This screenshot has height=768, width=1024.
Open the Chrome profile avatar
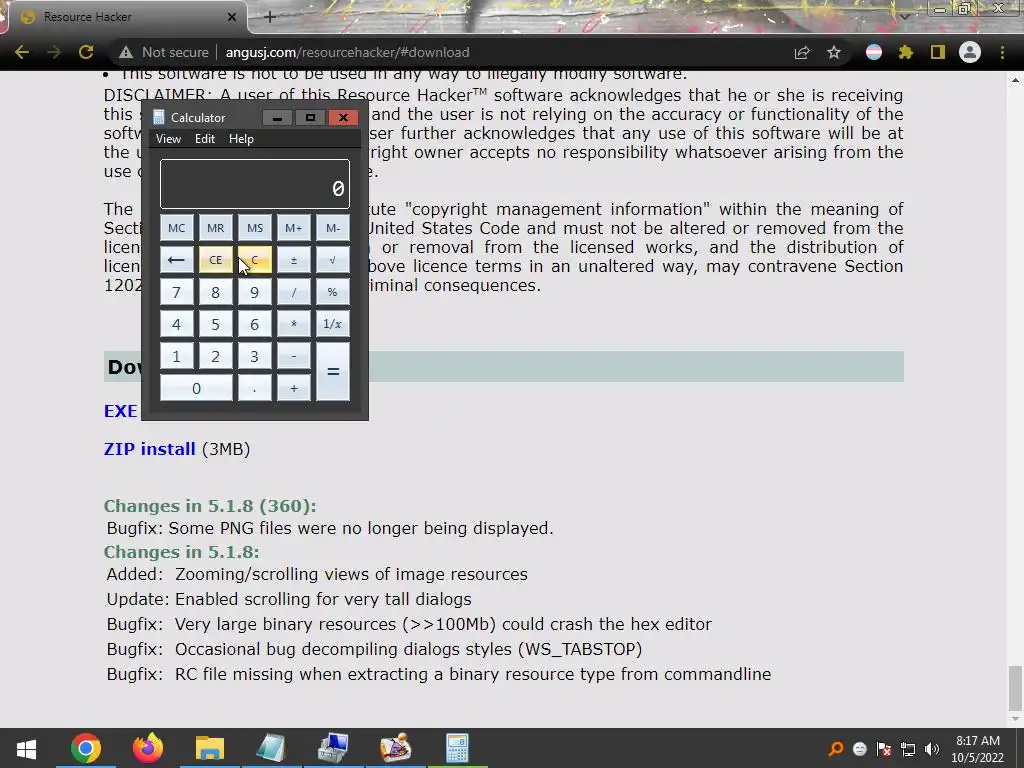970,52
